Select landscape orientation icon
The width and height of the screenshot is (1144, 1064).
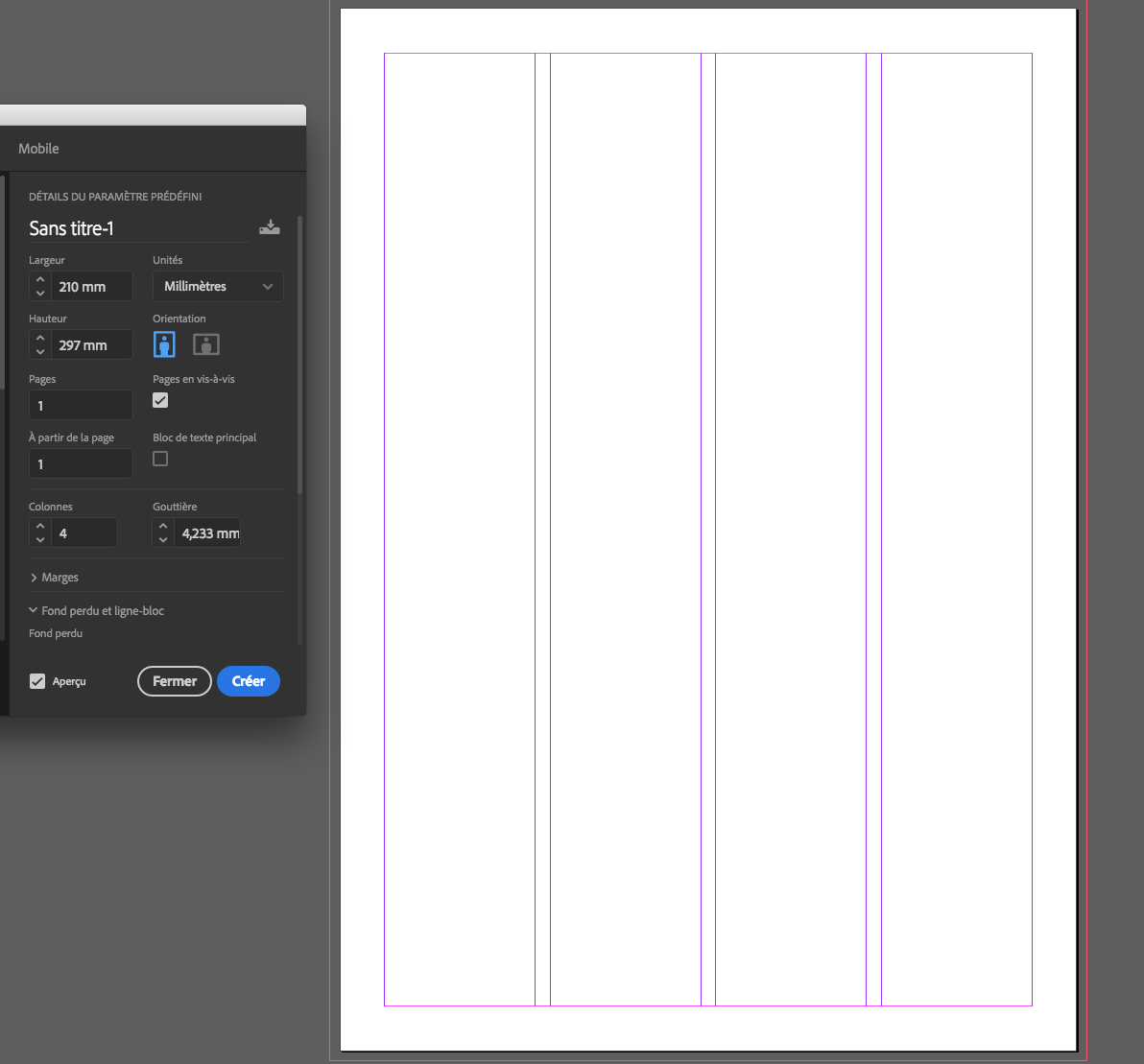tap(206, 344)
